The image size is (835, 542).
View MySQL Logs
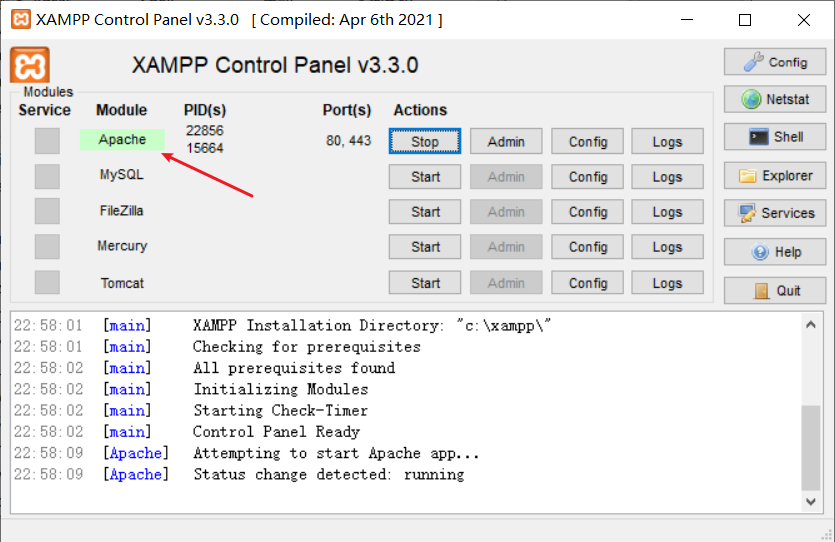click(x=667, y=176)
